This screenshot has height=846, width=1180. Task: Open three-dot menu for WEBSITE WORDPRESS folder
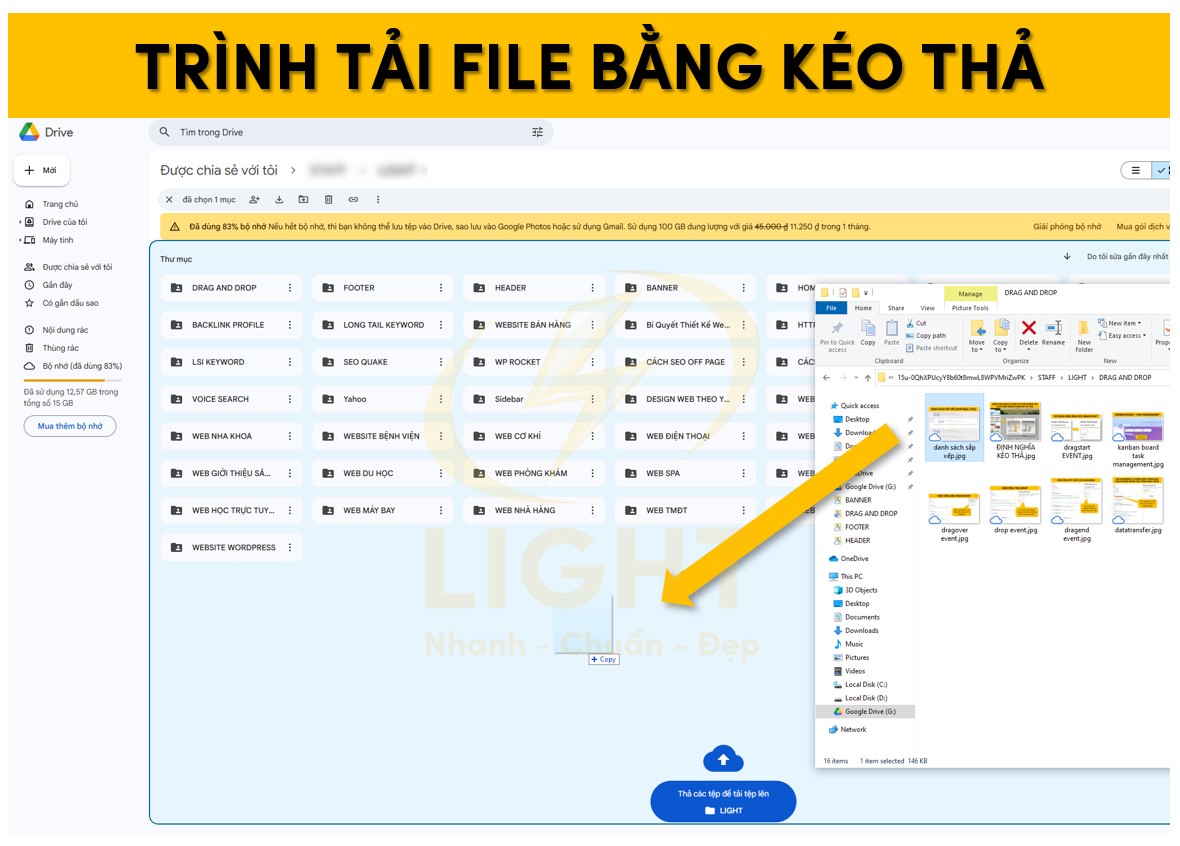290,547
